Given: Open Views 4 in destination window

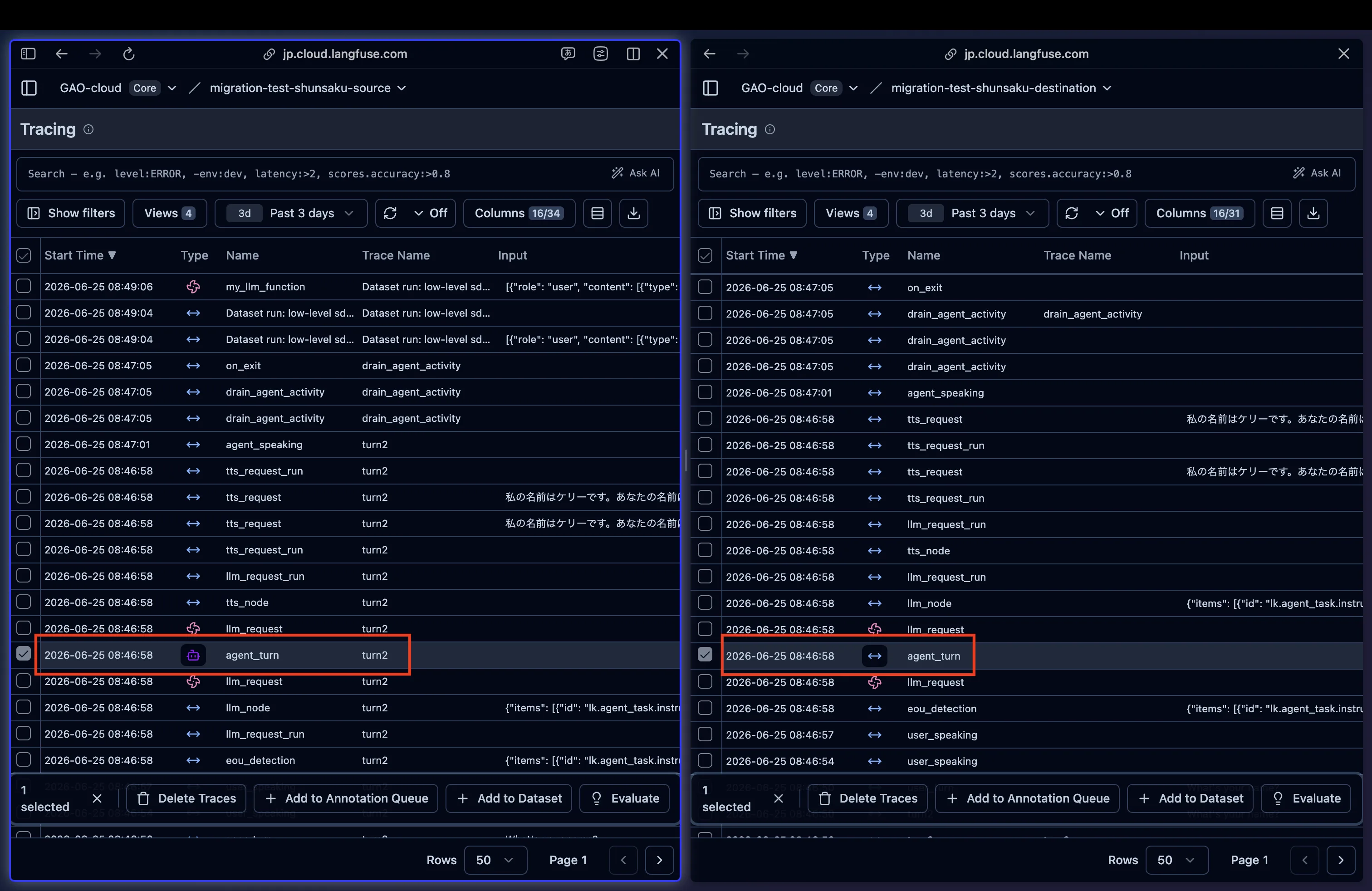Looking at the screenshot, I should 851,213.
